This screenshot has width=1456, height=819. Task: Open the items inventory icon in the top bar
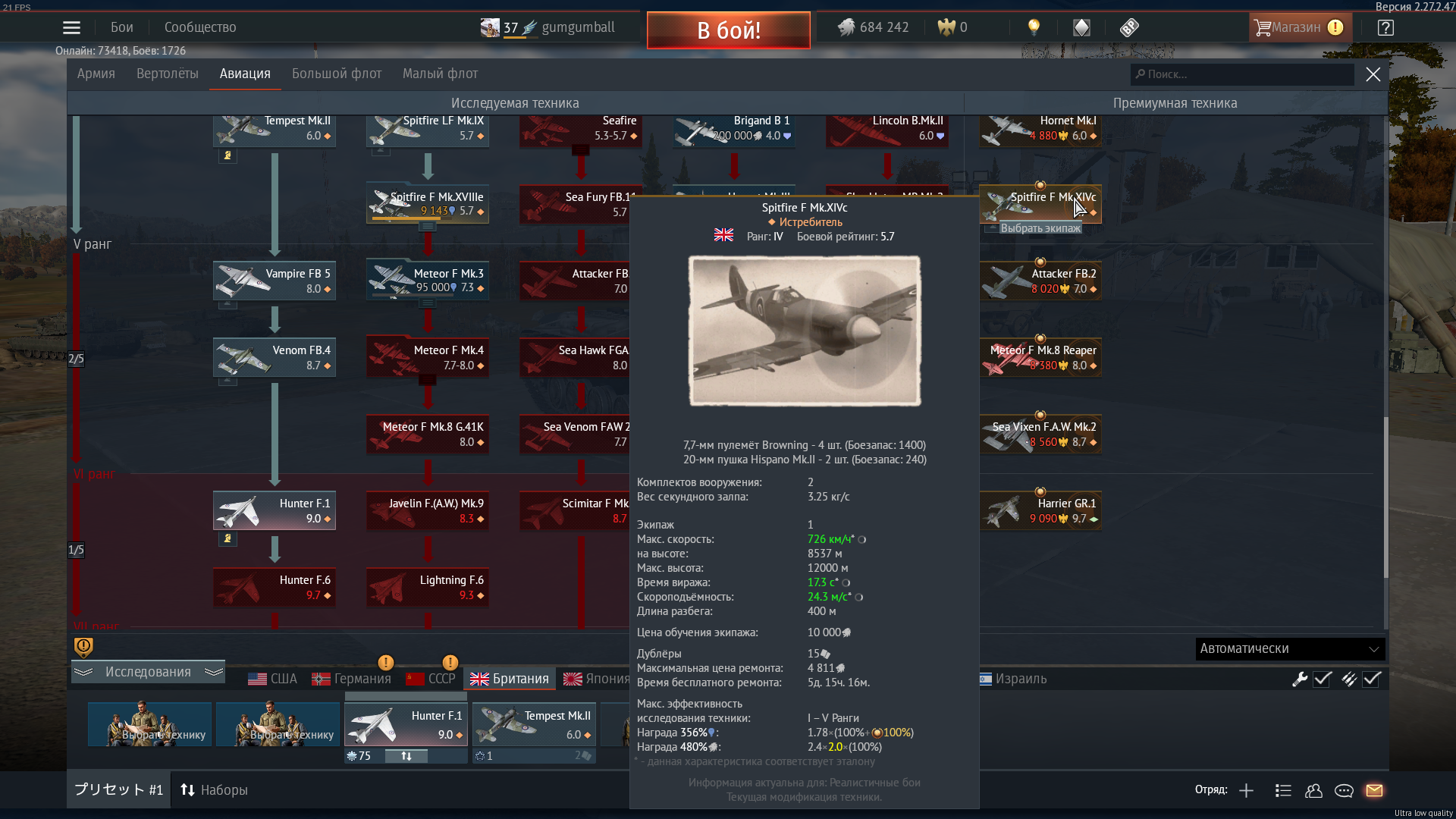pyautogui.click(x=1081, y=28)
